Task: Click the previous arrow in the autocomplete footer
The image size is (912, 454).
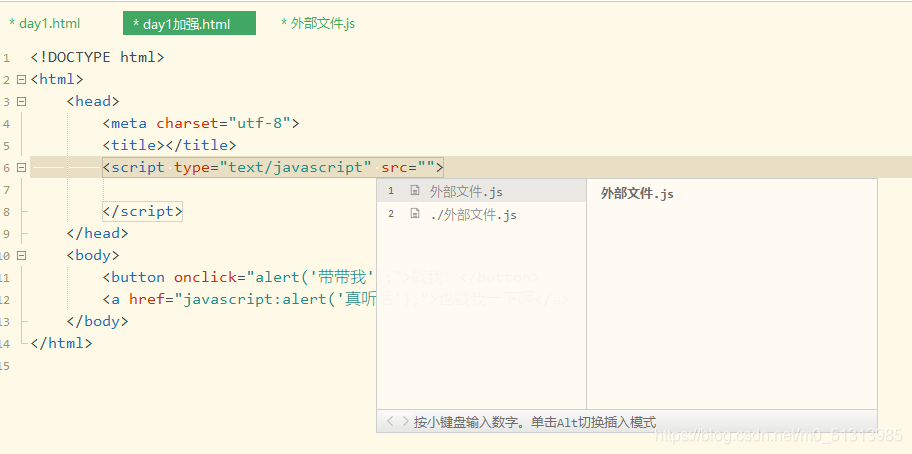Action: (390, 421)
